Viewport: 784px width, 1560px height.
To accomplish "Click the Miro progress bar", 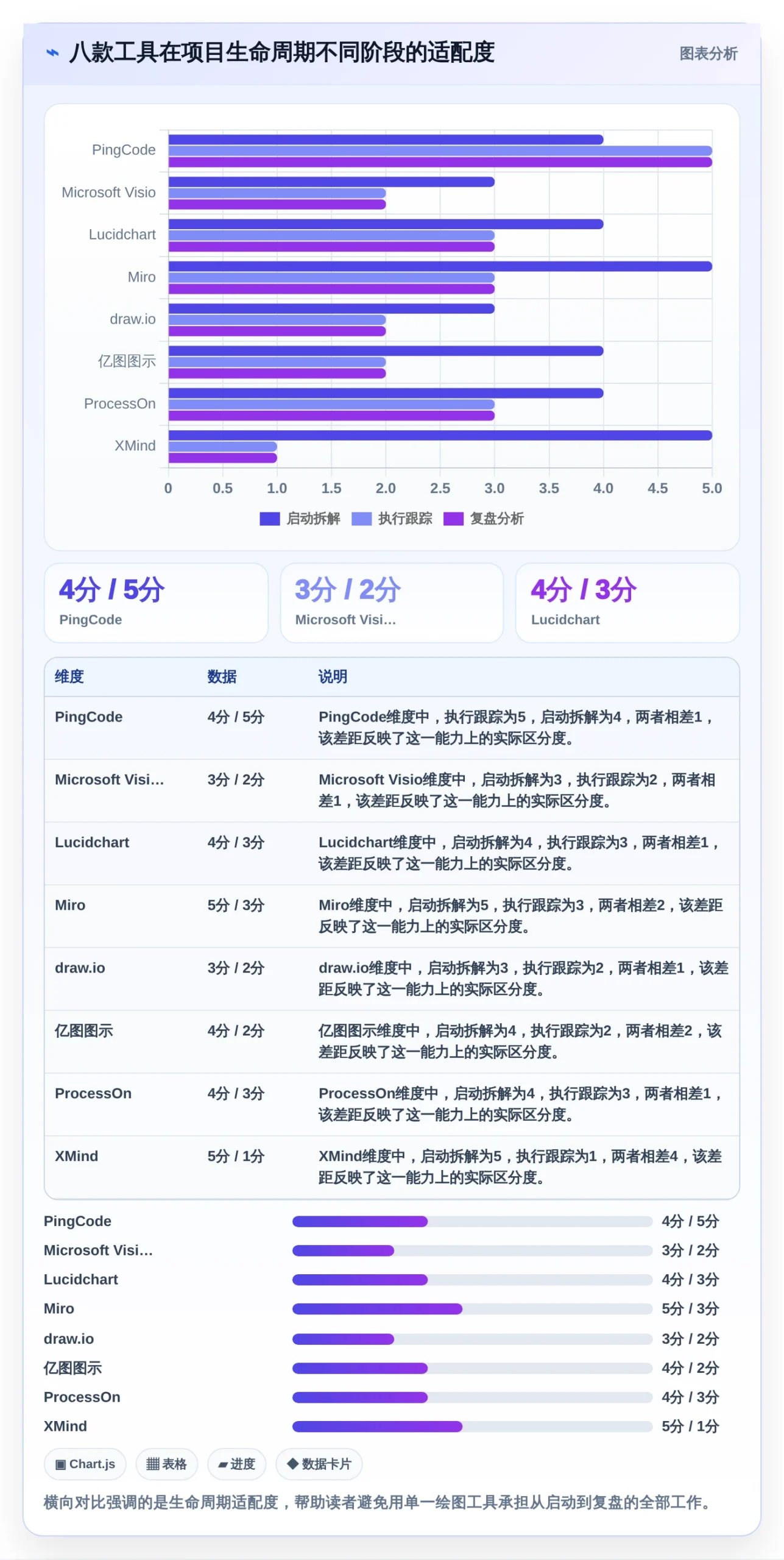I will [x=472, y=1309].
